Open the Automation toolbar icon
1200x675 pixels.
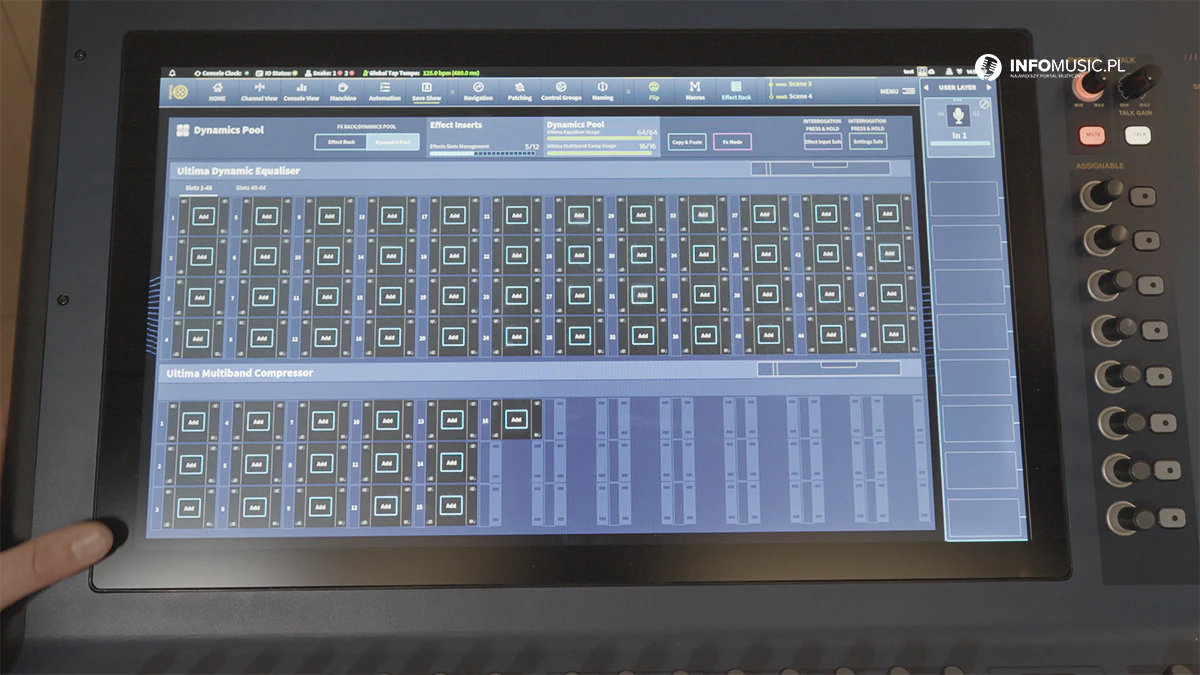385,91
